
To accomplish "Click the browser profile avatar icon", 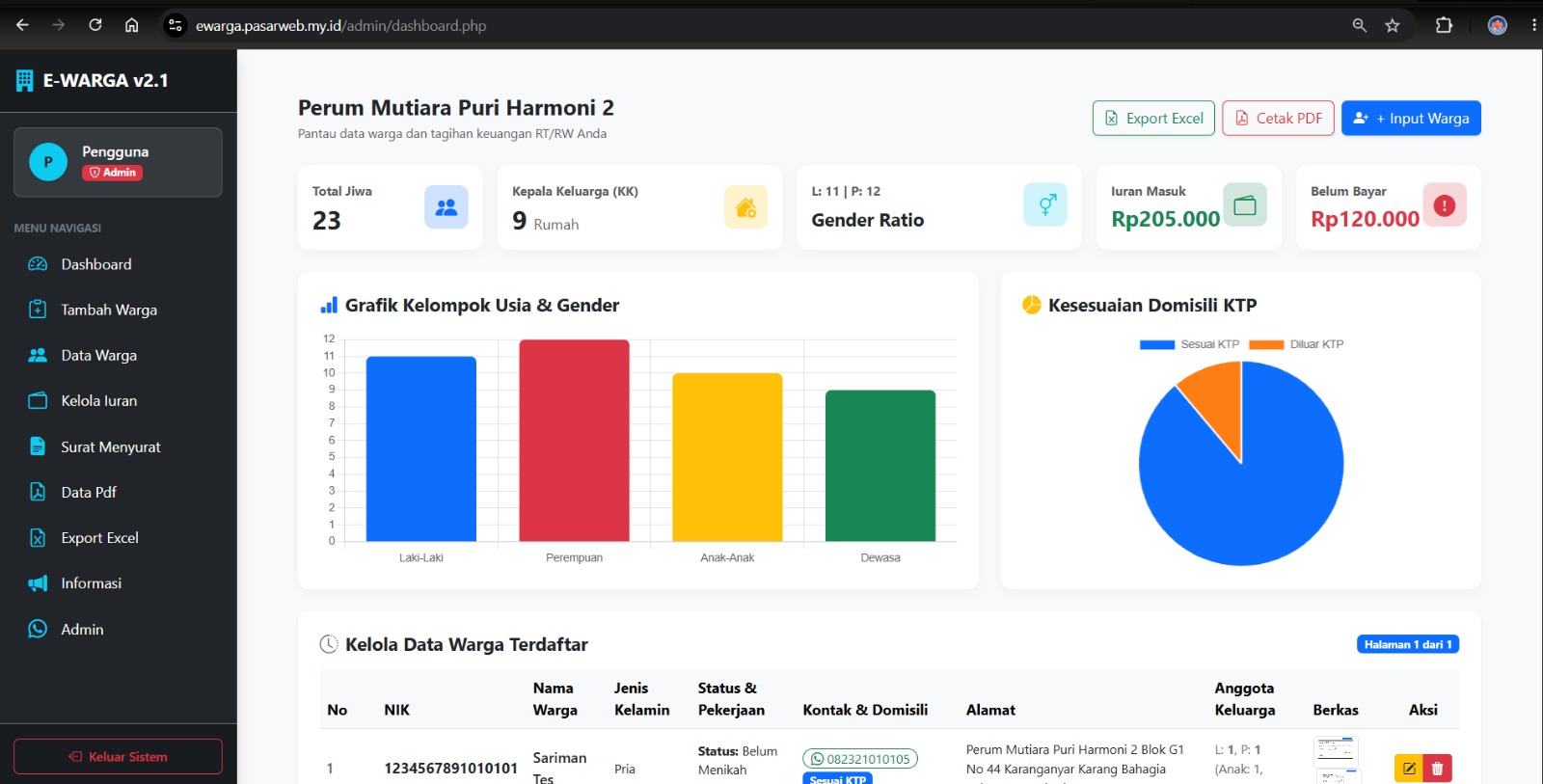I will 1498,25.
